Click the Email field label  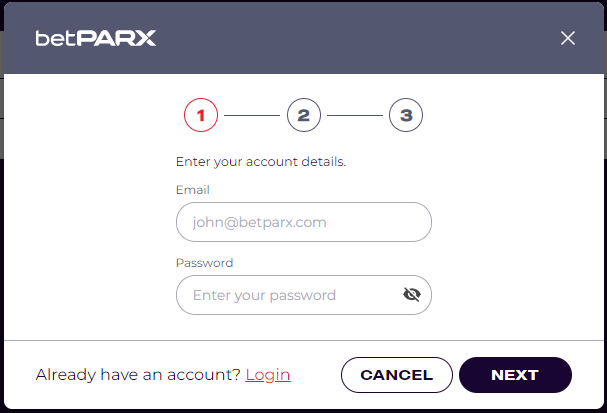click(x=193, y=190)
